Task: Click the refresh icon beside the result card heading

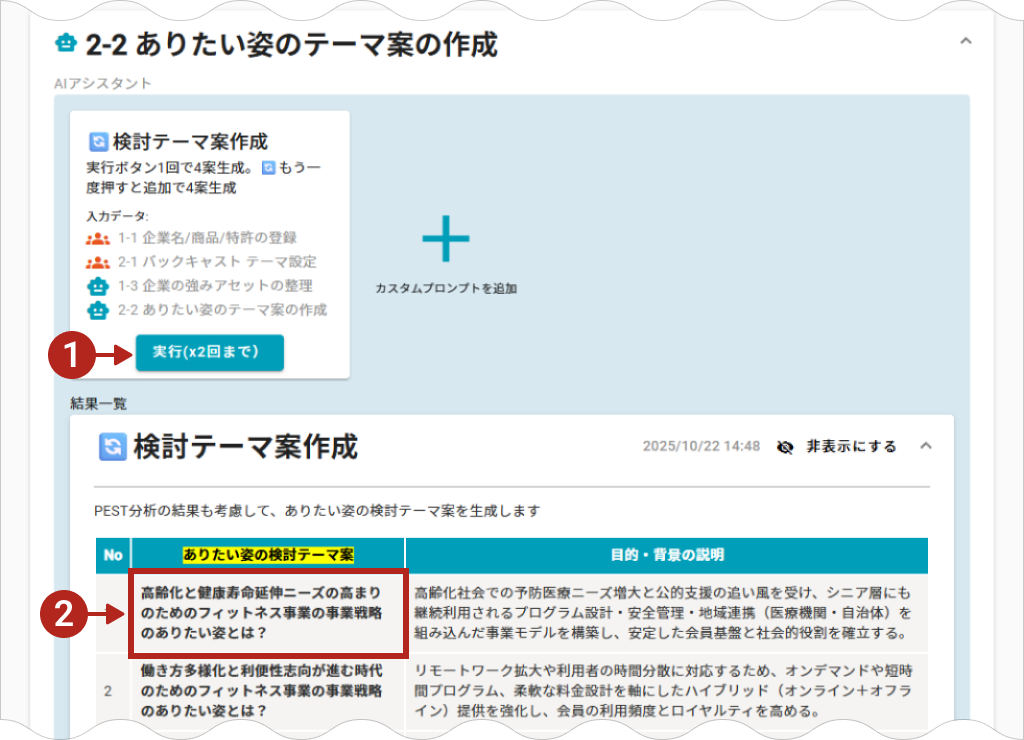Action: click(112, 447)
